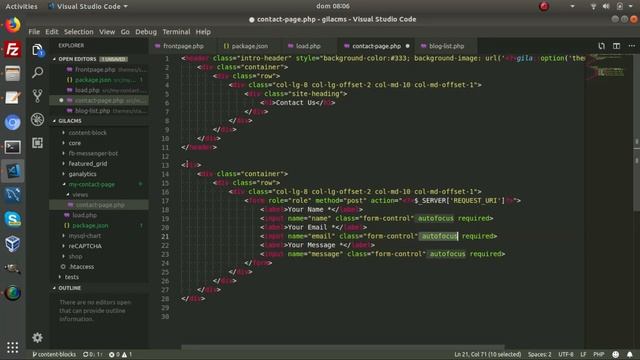Change encoding via UTF-8 status item
640x360 pixels.
tap(566, 354)
